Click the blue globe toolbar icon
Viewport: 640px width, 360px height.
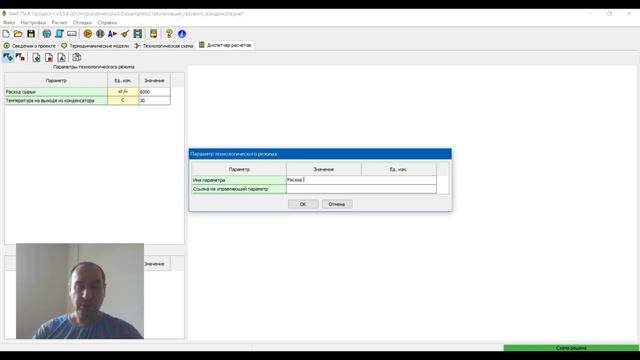click(x=47, y=34)
